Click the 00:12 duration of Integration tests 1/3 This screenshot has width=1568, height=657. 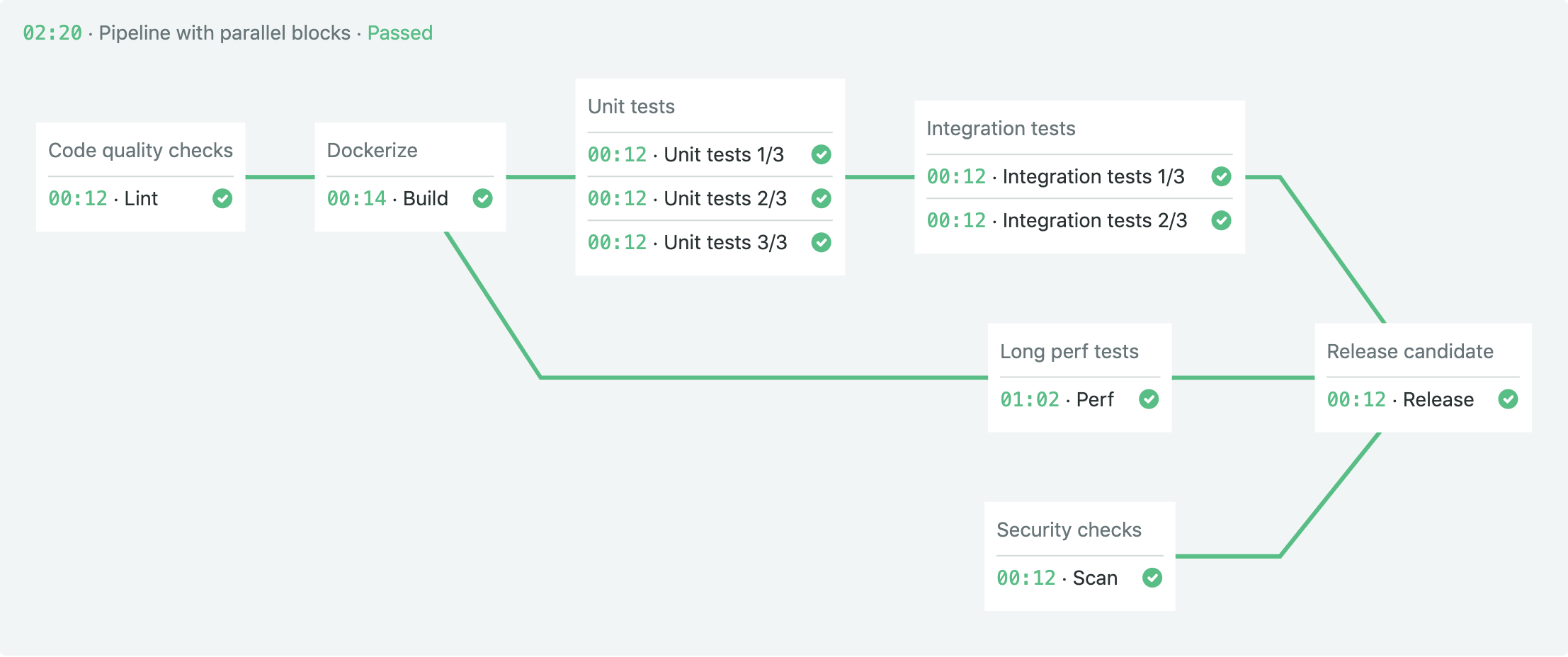956,176
